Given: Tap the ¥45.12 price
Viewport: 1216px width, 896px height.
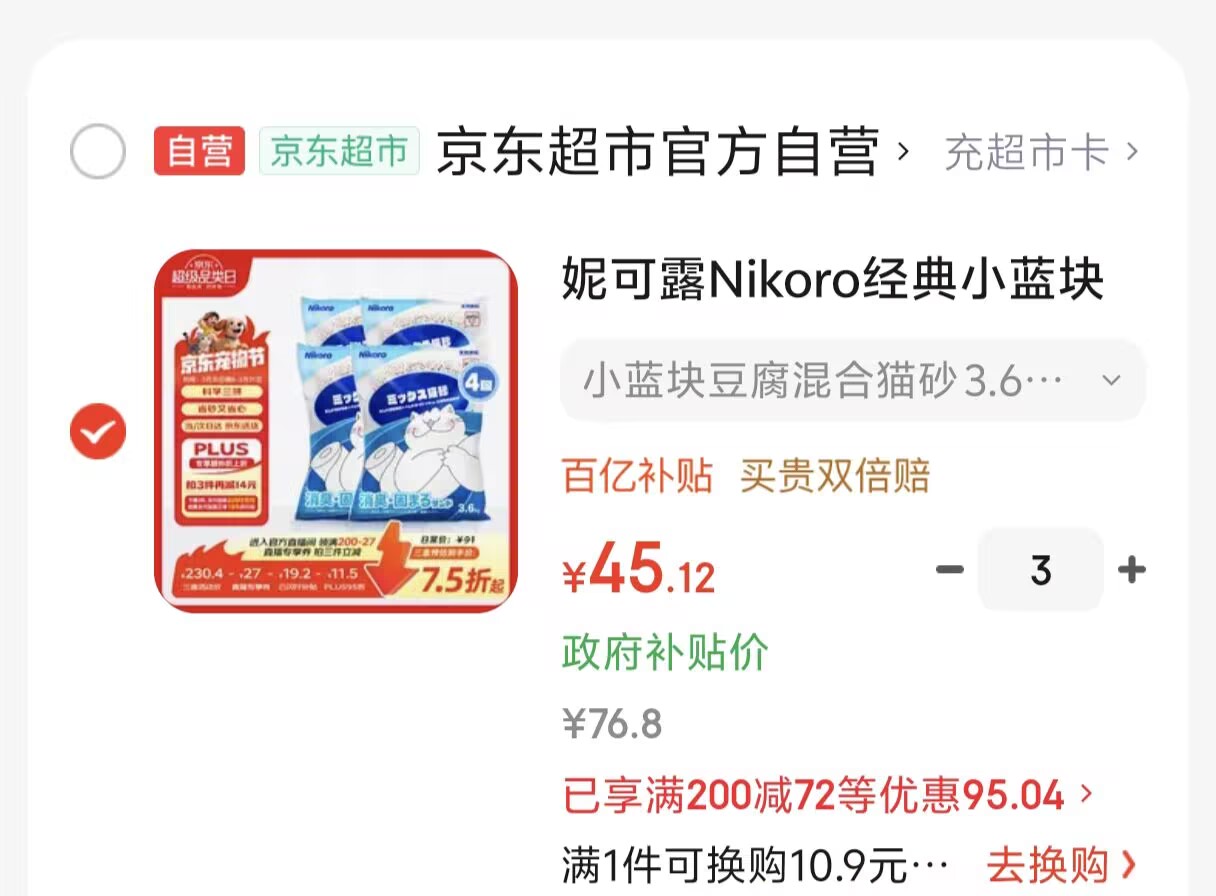Looking at the screenshot, I should (638, 571).
